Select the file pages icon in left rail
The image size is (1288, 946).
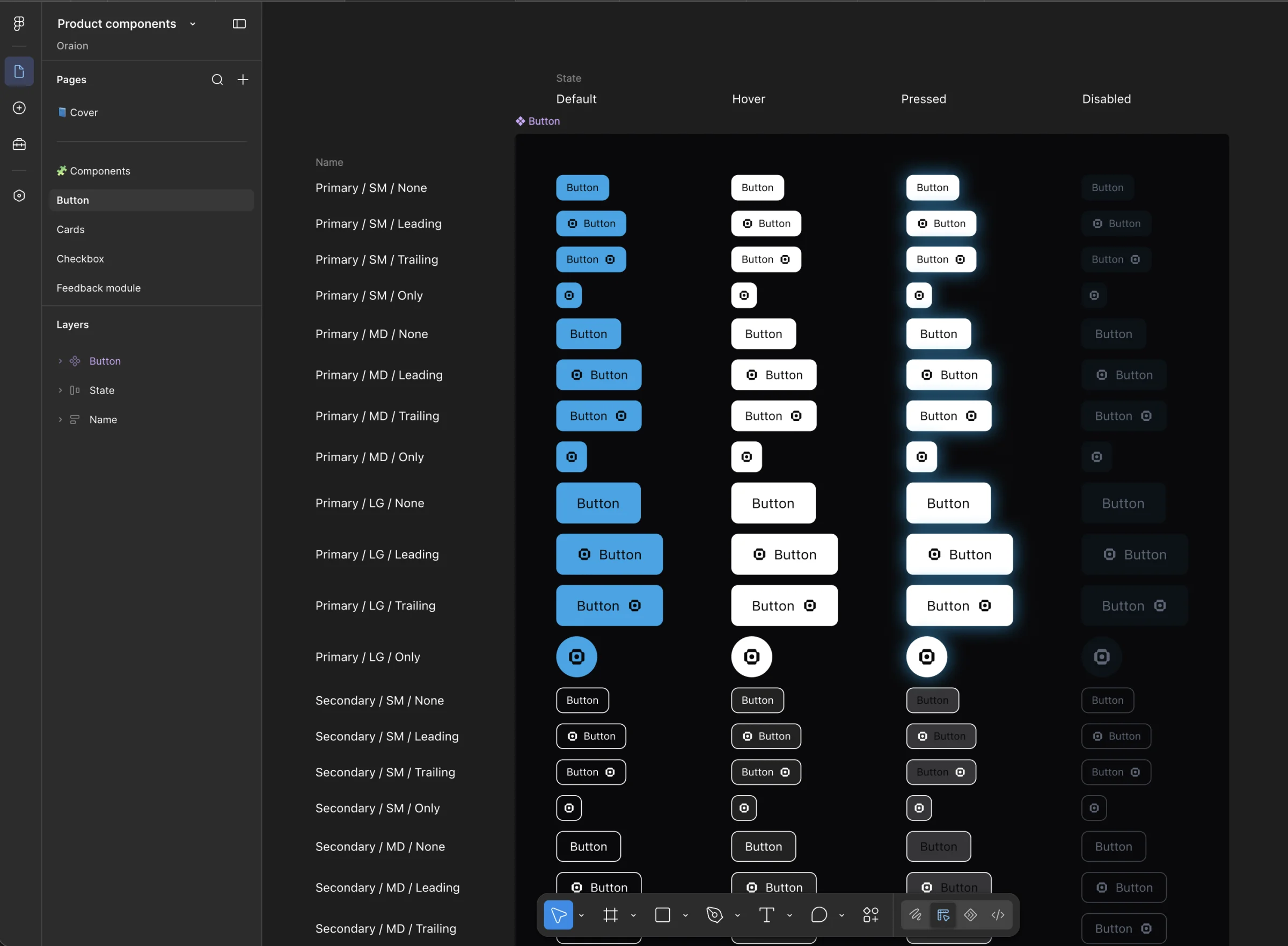19,71
